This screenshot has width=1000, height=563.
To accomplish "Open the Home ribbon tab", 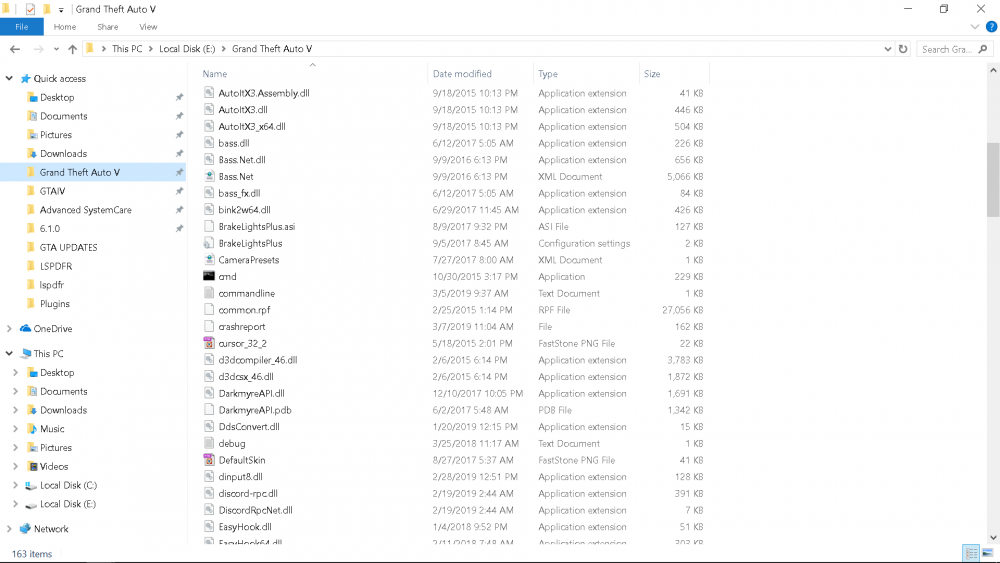I will 64,27.
